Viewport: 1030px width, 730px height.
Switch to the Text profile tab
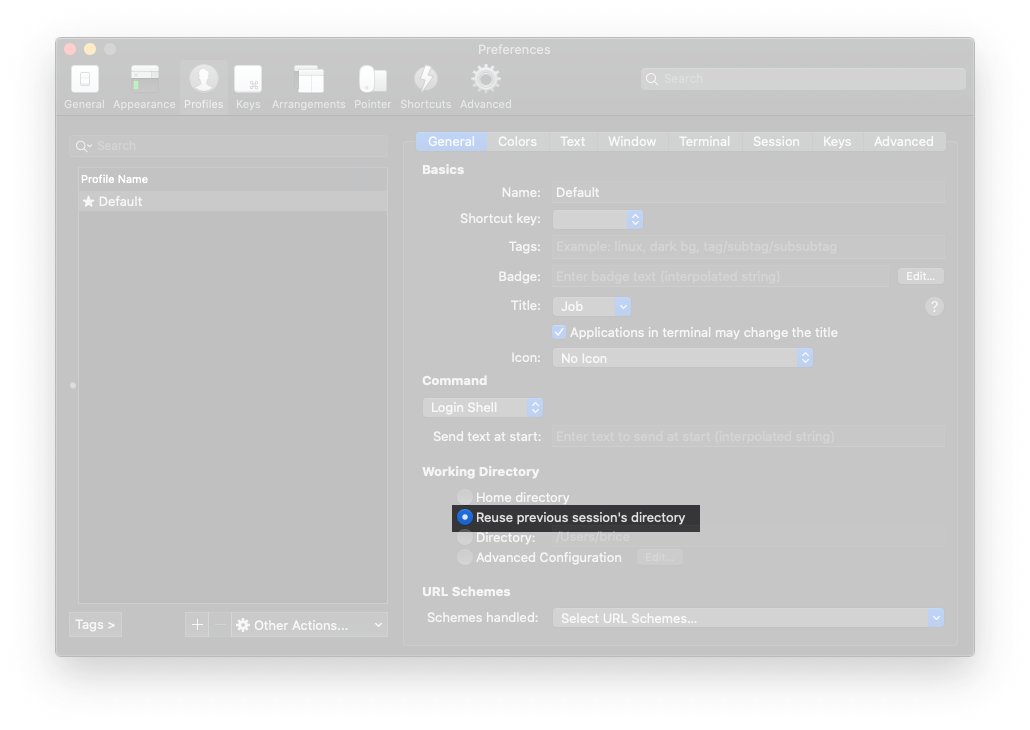(x=572, y=141)
